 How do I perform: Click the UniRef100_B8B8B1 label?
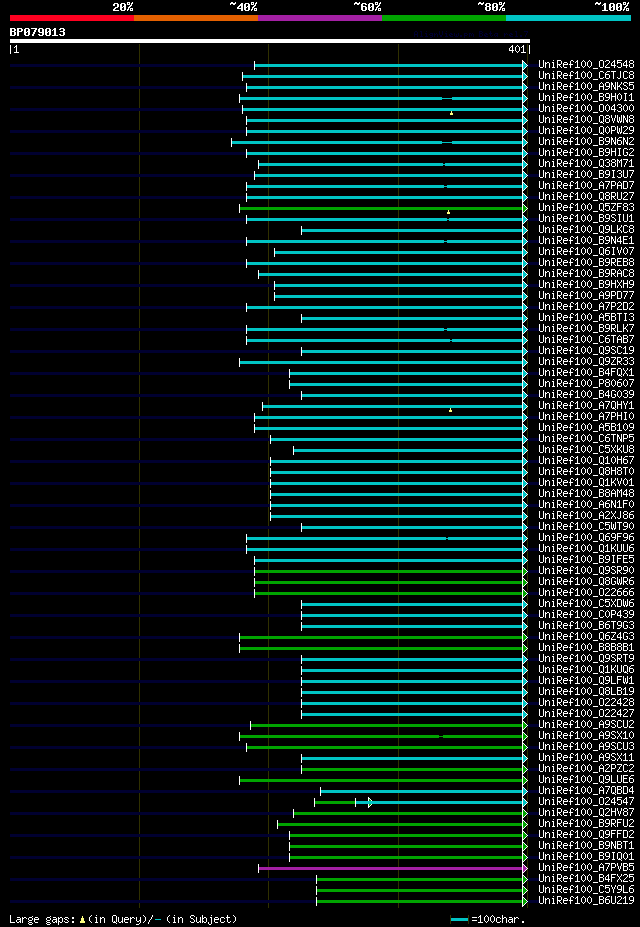pyautogui.click(x=586, y=648)
